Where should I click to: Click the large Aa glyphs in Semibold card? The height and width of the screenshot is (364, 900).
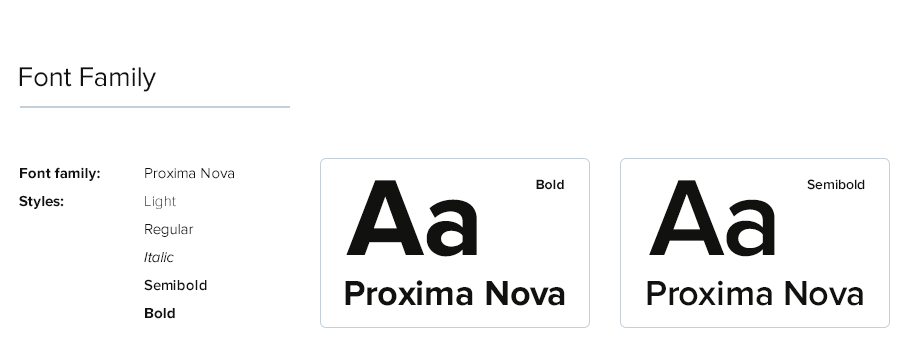712,218
